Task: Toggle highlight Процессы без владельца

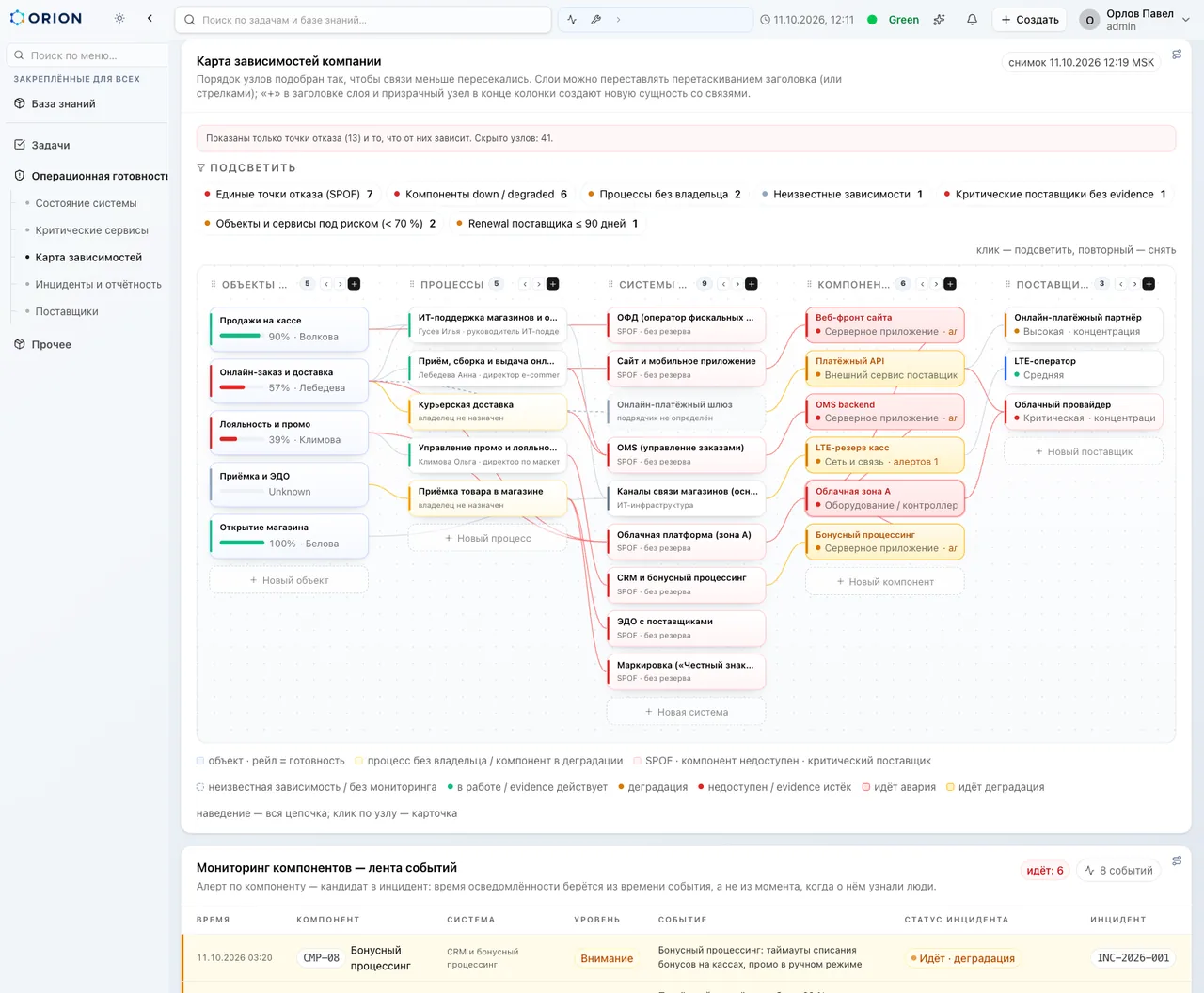Action: (x=664, y=194)
